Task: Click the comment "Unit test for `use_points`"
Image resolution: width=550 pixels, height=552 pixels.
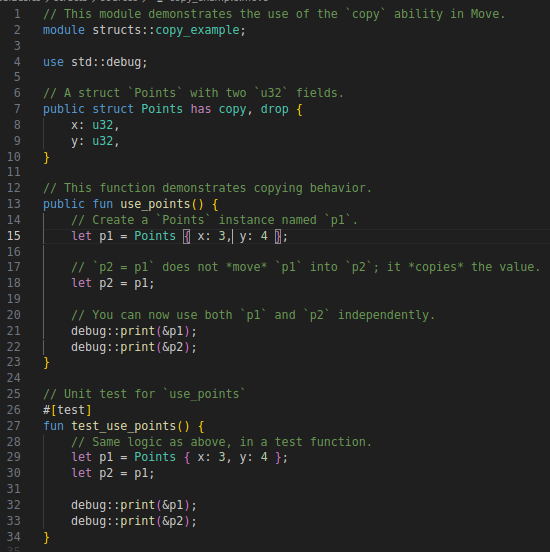Action: 144,394
